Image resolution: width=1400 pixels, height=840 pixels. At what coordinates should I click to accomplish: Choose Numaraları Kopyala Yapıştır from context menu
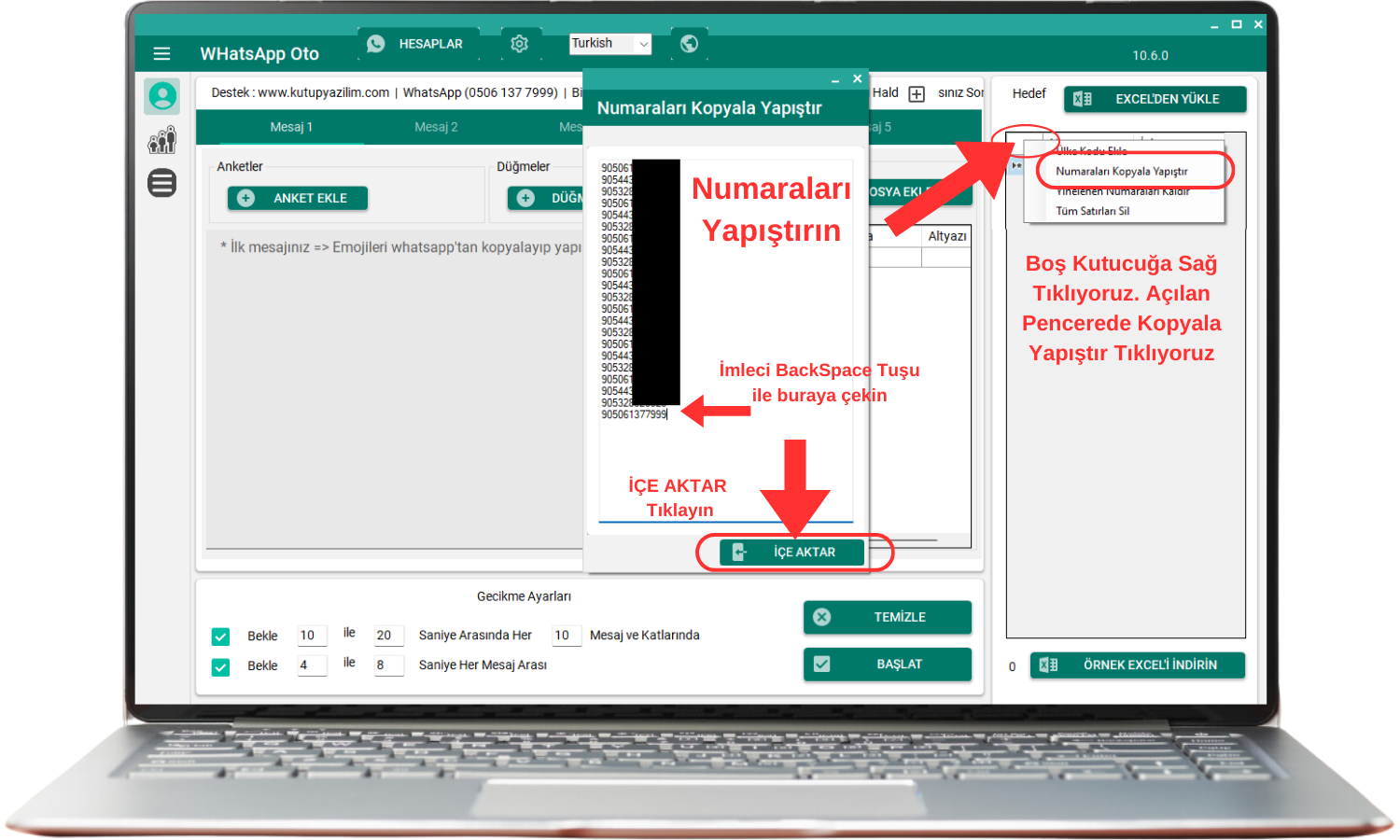[x=1122, y=171]
